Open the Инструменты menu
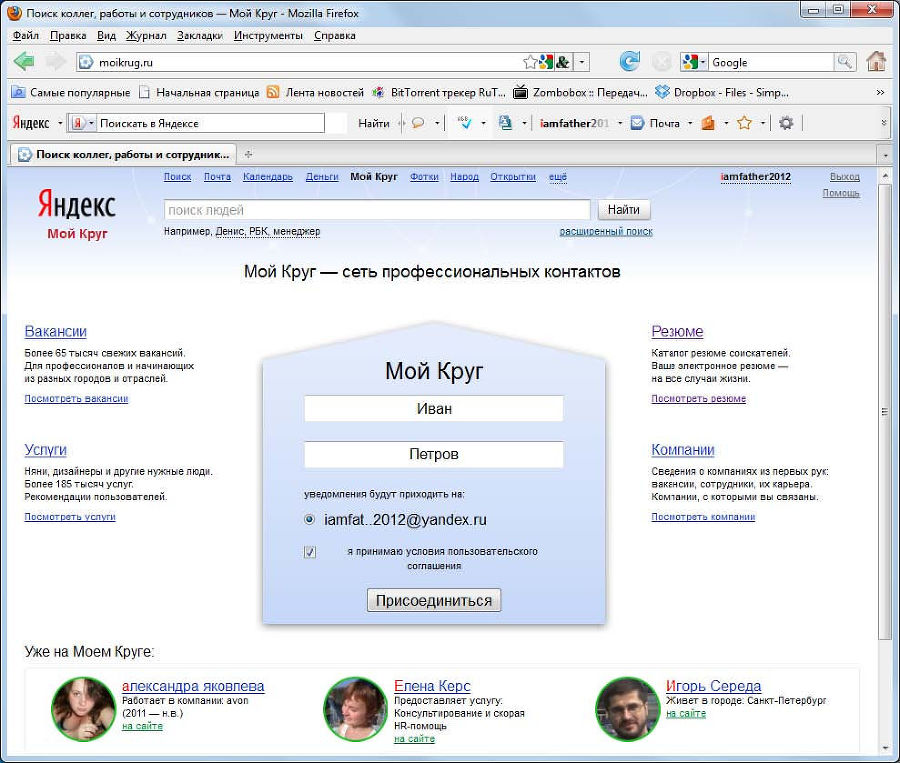900x763 pixels. [x=268, y=35]
